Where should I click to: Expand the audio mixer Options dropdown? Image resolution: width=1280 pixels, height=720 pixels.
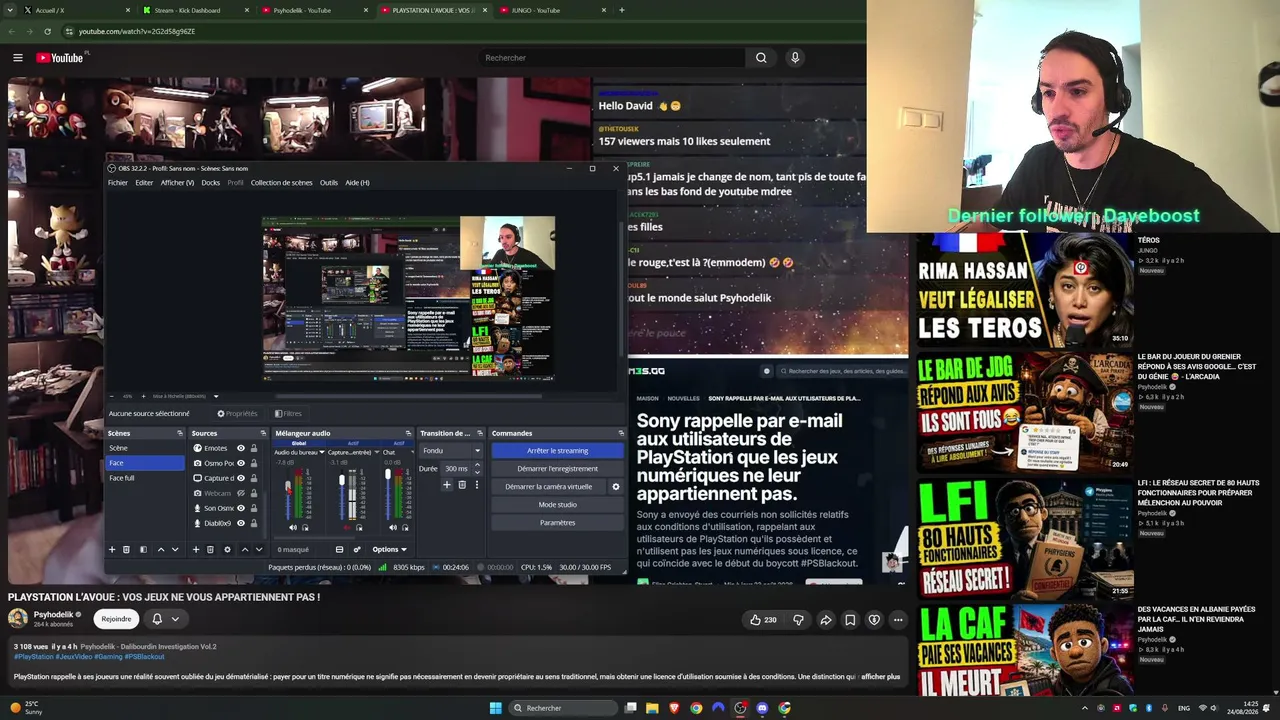click(389, 549)
